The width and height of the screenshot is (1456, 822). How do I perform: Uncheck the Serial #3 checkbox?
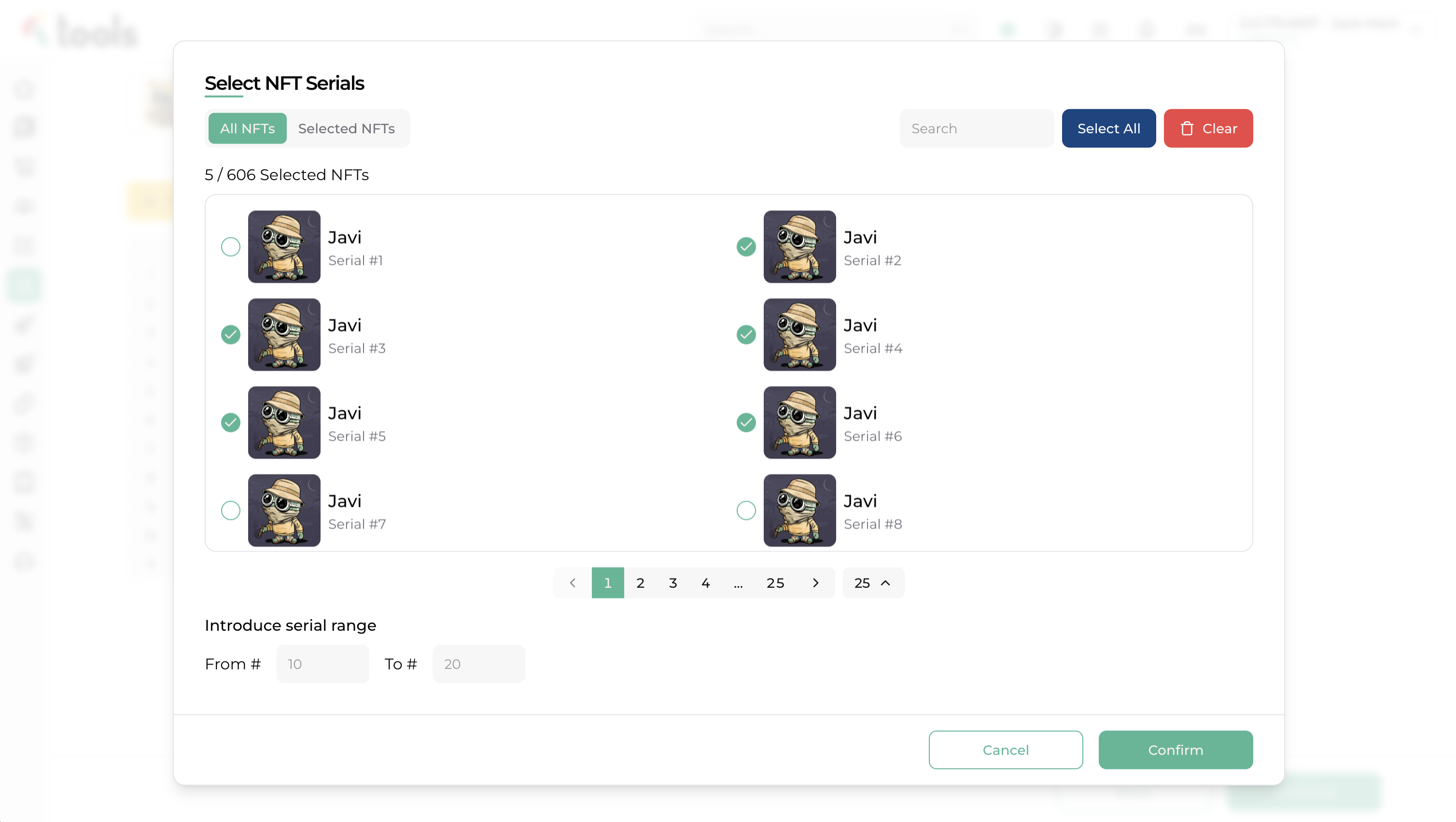click(x=231, y=335)
